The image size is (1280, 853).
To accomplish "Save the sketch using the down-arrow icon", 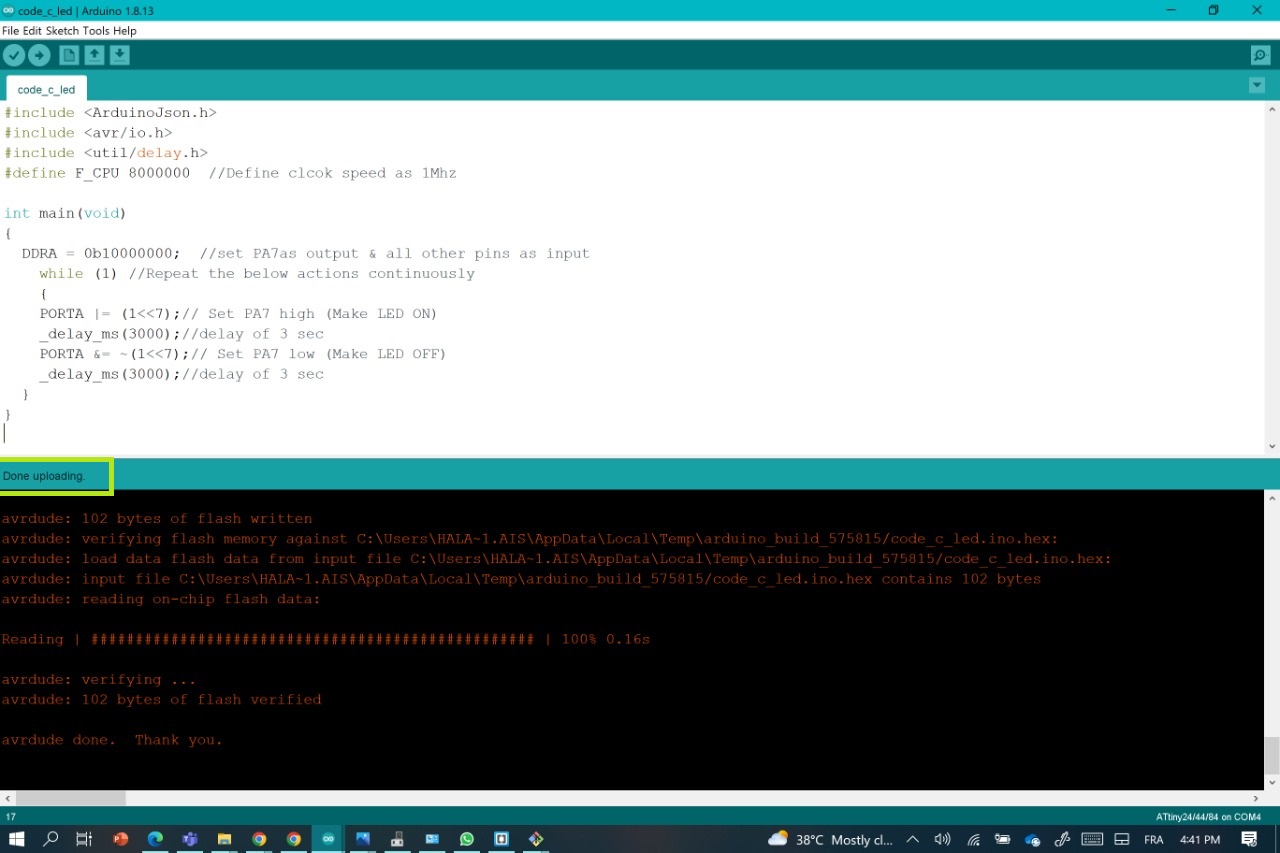I will tap(119, 56).
